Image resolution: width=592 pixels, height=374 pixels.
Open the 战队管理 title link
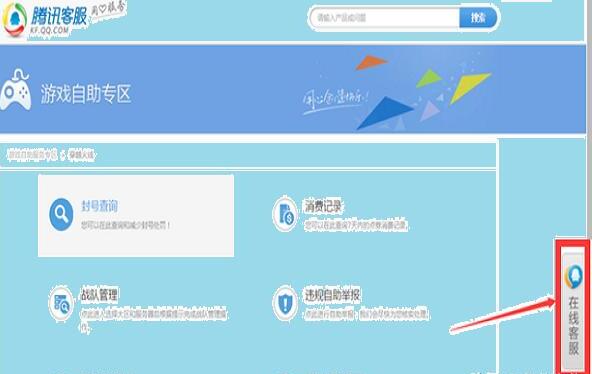coord(99,295)
